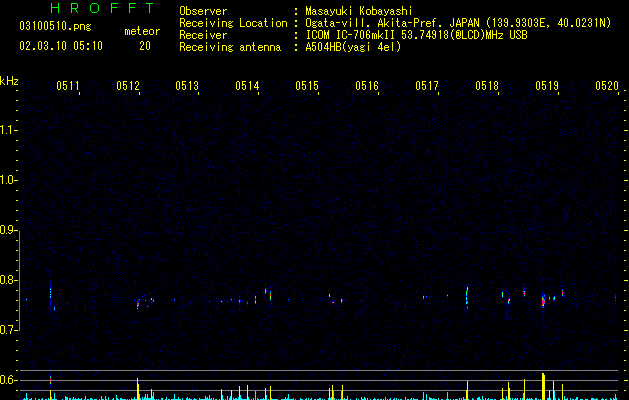Image resolution: width=629 pixels, height=400 pixels.
Task: Click the gray frequency range bracket on axis
Action: point(19,281)
